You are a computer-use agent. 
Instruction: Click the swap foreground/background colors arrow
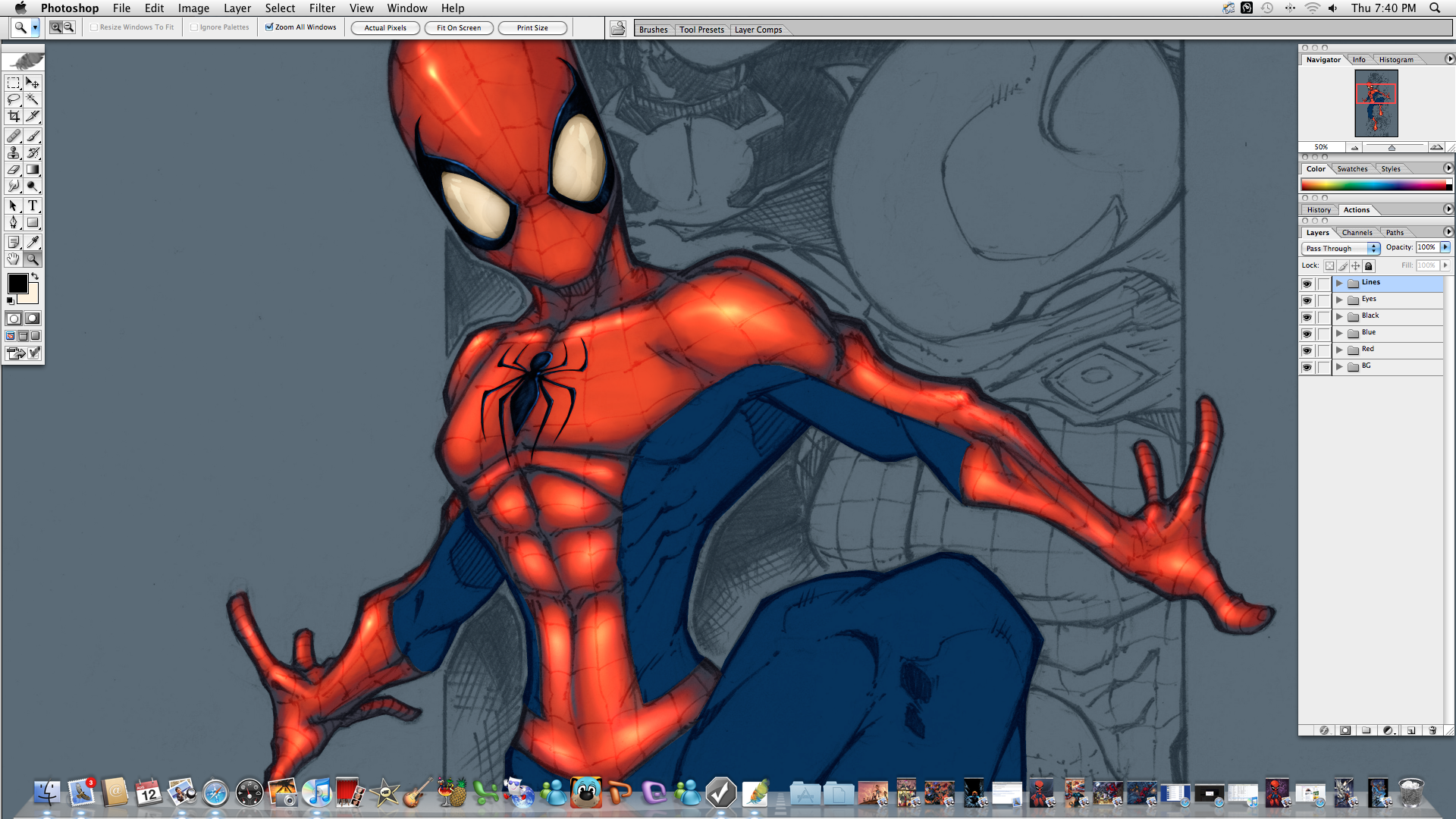point(35,276)
